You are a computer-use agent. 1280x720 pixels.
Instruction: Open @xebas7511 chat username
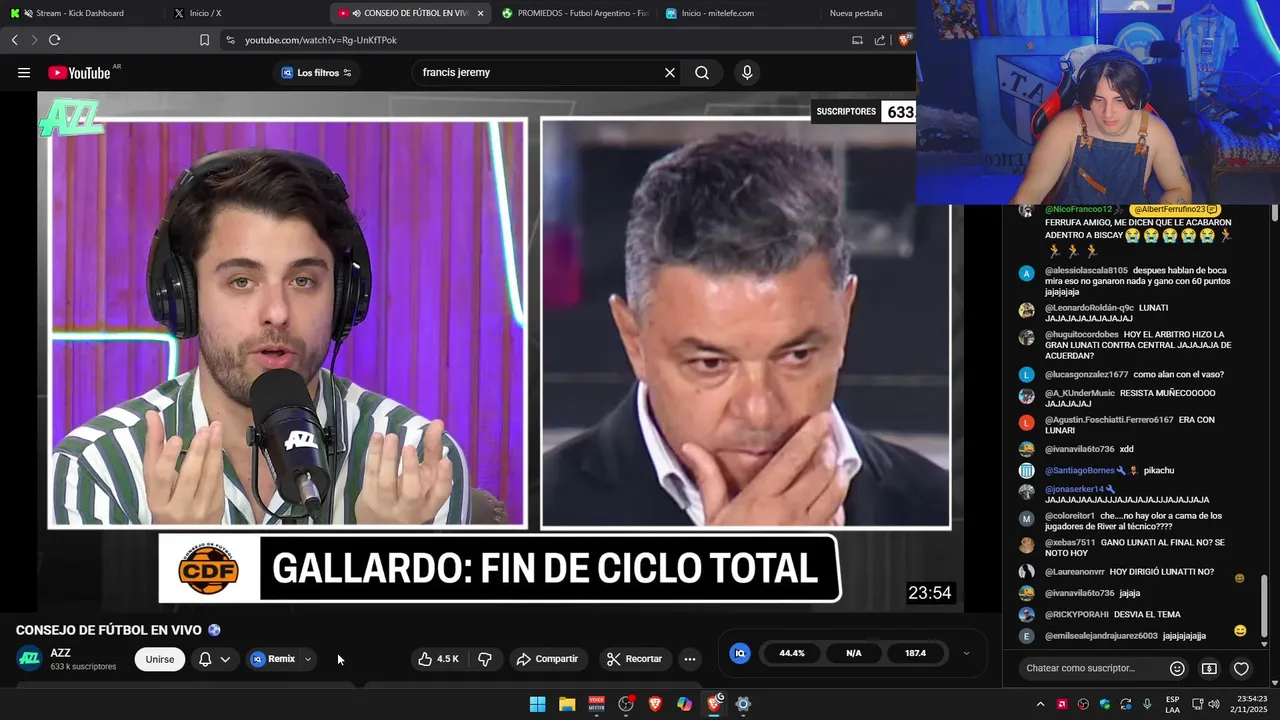(x=1069, y=542)
